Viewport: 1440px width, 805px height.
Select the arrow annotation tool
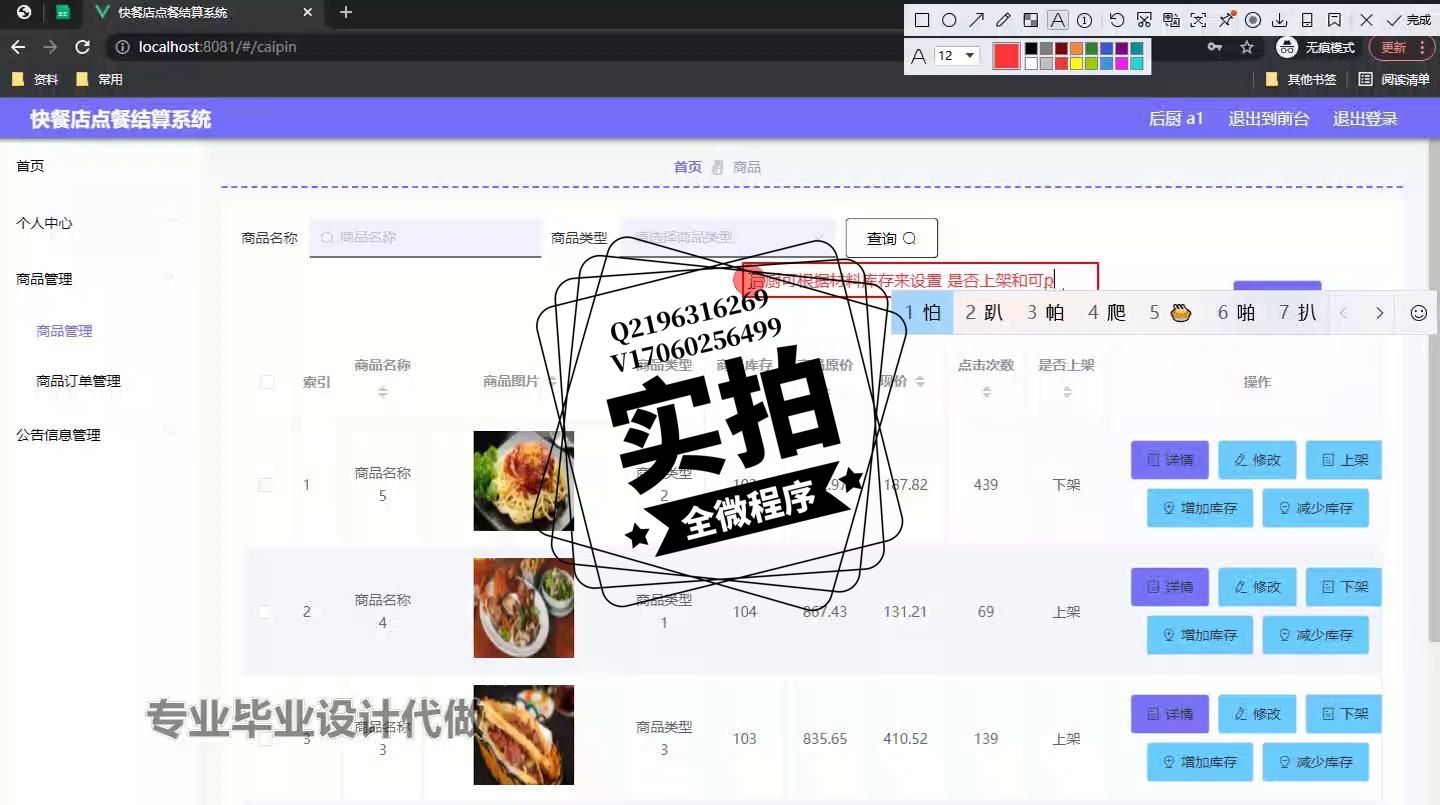click(x=977, y=20)
